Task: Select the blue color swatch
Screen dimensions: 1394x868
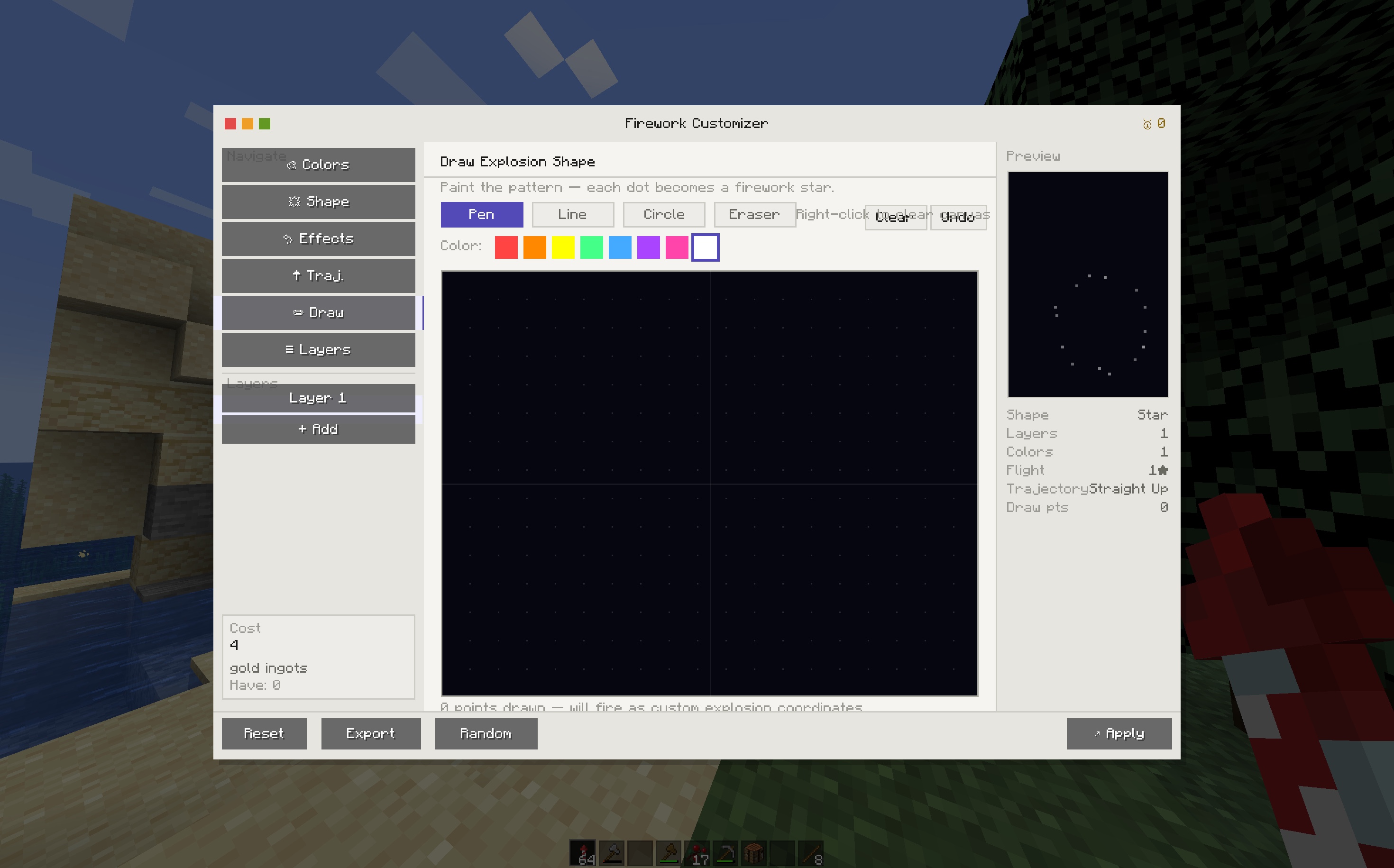Action: point(620,247)
